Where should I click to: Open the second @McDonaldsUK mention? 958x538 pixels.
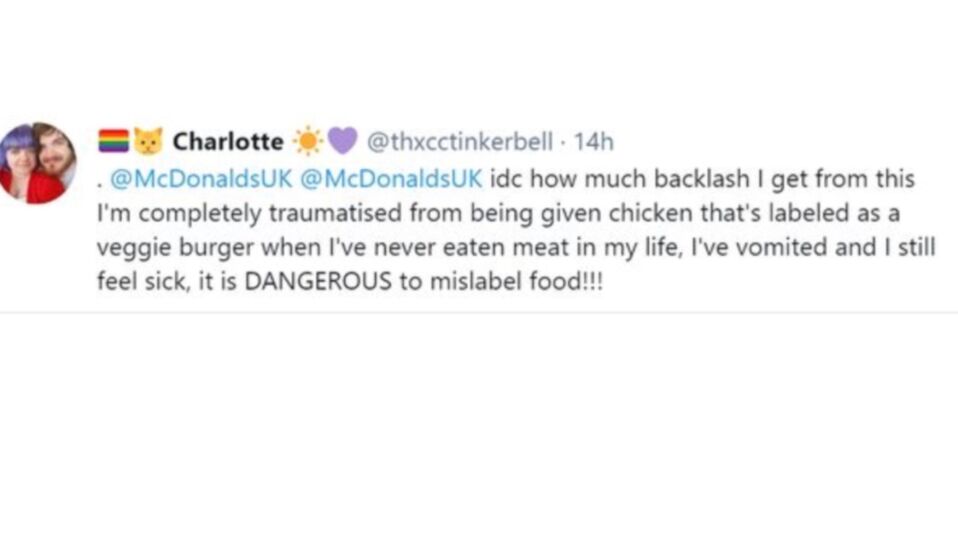pyautogui.click(x=392, y=179)
